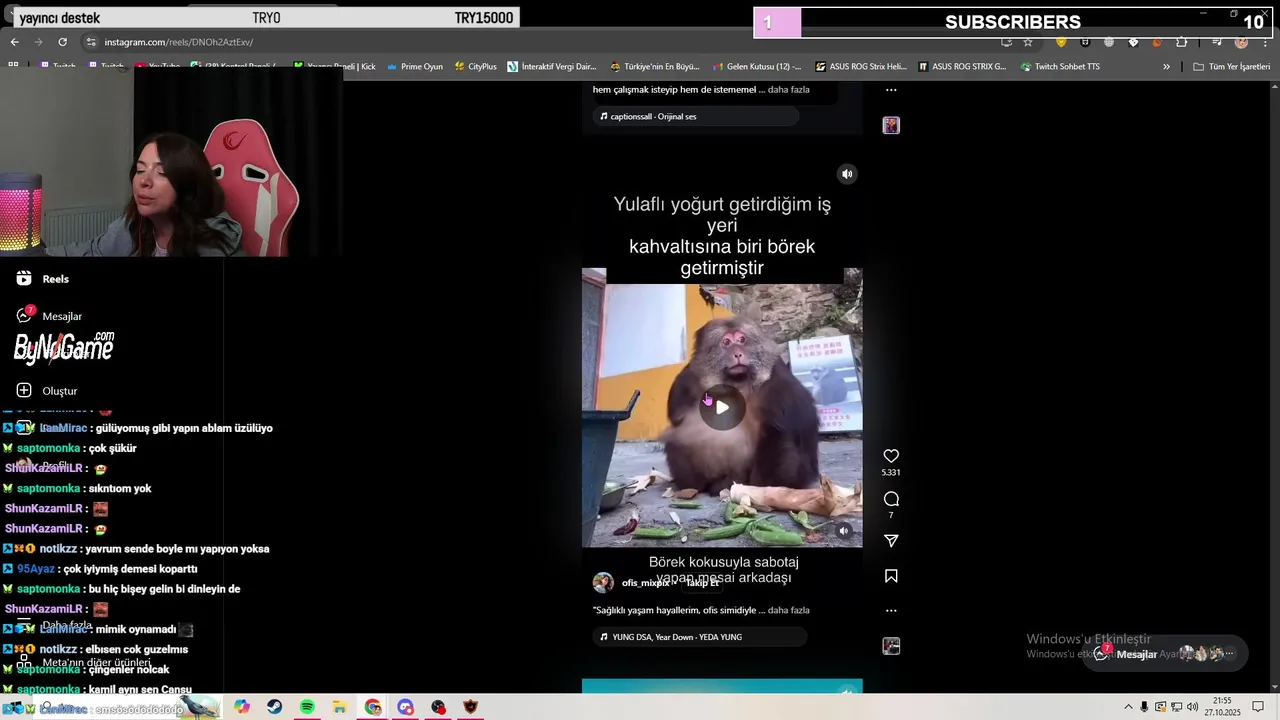This screenshot has width=1280, height=720.
Task: Expand previous reel caption daha fazla
Action: point(788,90)
